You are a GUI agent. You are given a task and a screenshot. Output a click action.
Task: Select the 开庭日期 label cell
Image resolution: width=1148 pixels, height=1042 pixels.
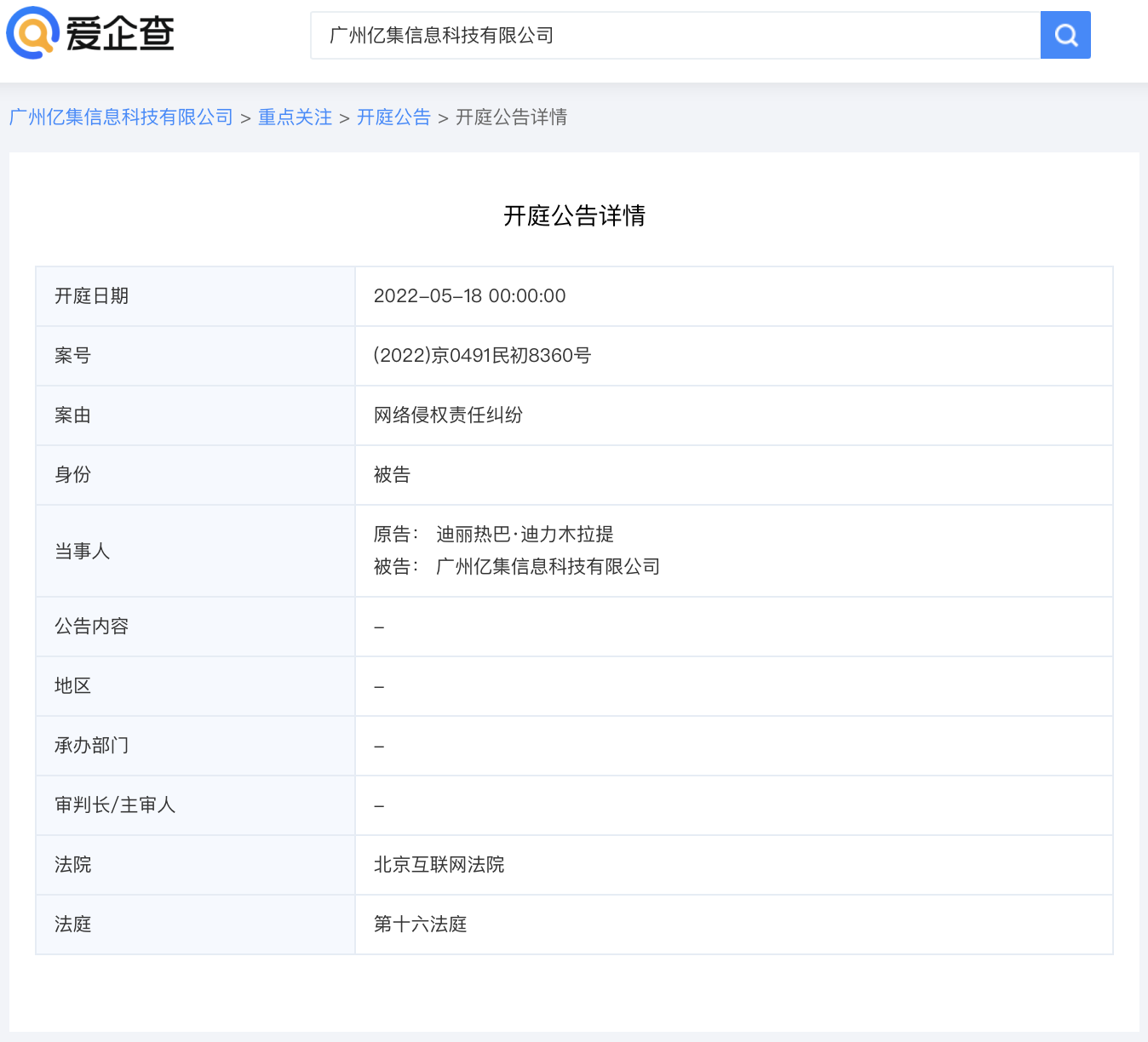tap(195, 296)
